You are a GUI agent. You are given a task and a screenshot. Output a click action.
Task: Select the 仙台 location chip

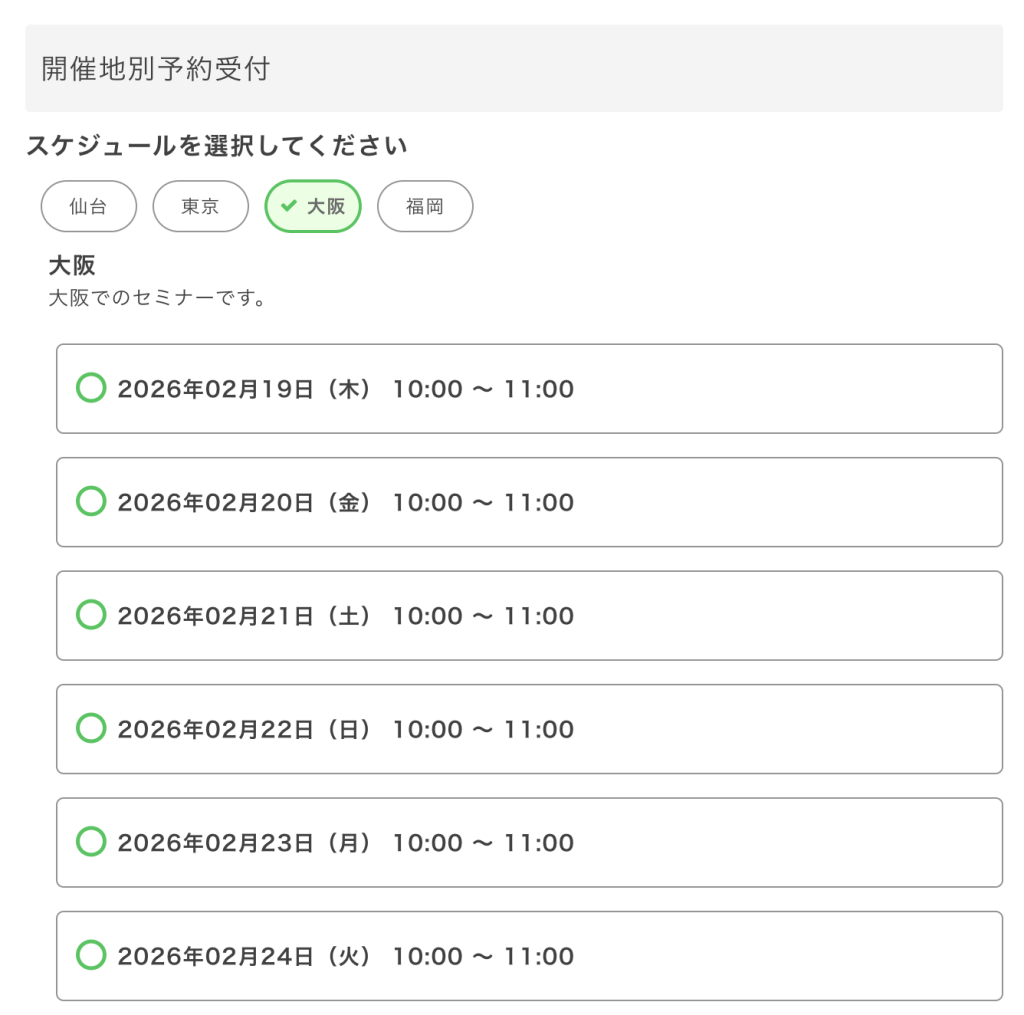(88, 207)
